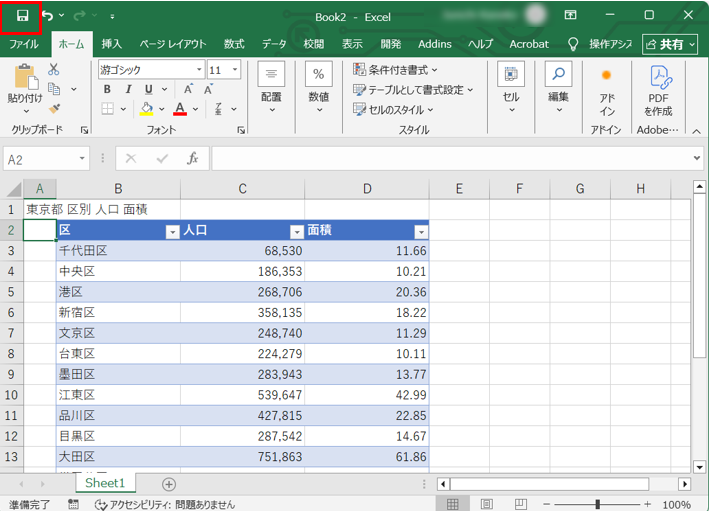
Task: Select the cell containing 千代田区
Action: point(118,251)
